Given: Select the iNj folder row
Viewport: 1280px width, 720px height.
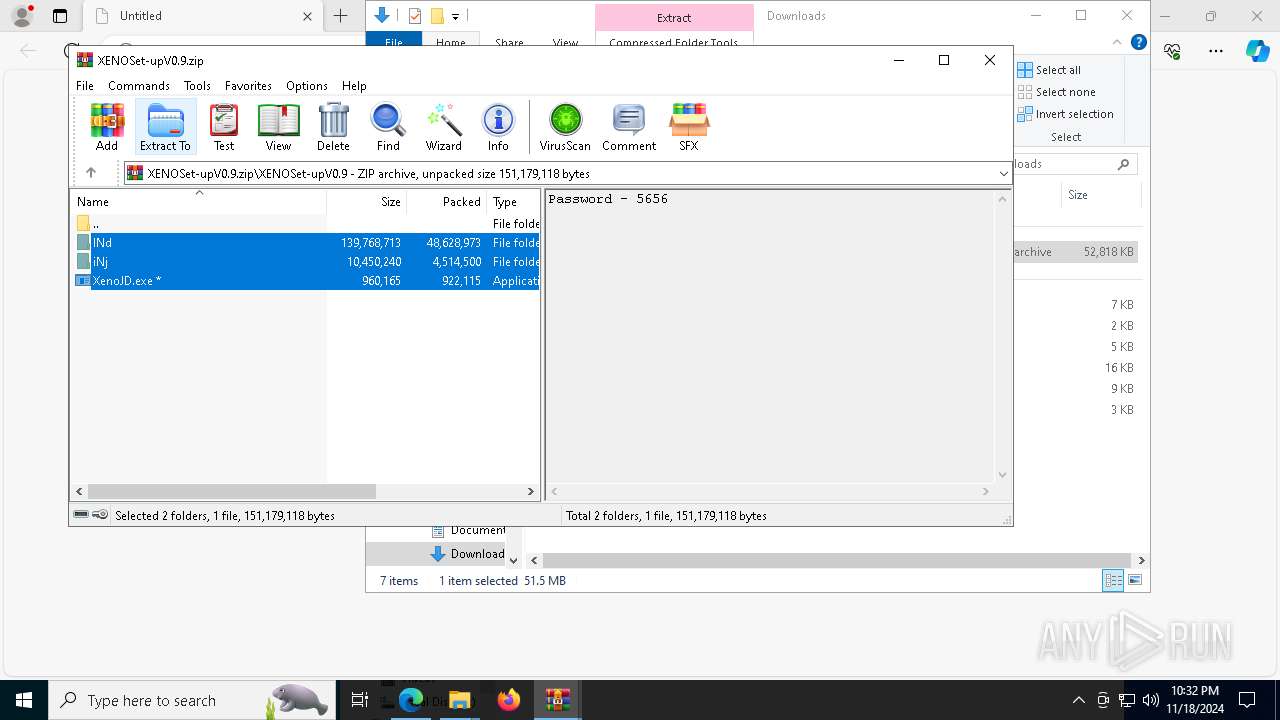Looking at the screenshot, I should [x=306, y=262].
